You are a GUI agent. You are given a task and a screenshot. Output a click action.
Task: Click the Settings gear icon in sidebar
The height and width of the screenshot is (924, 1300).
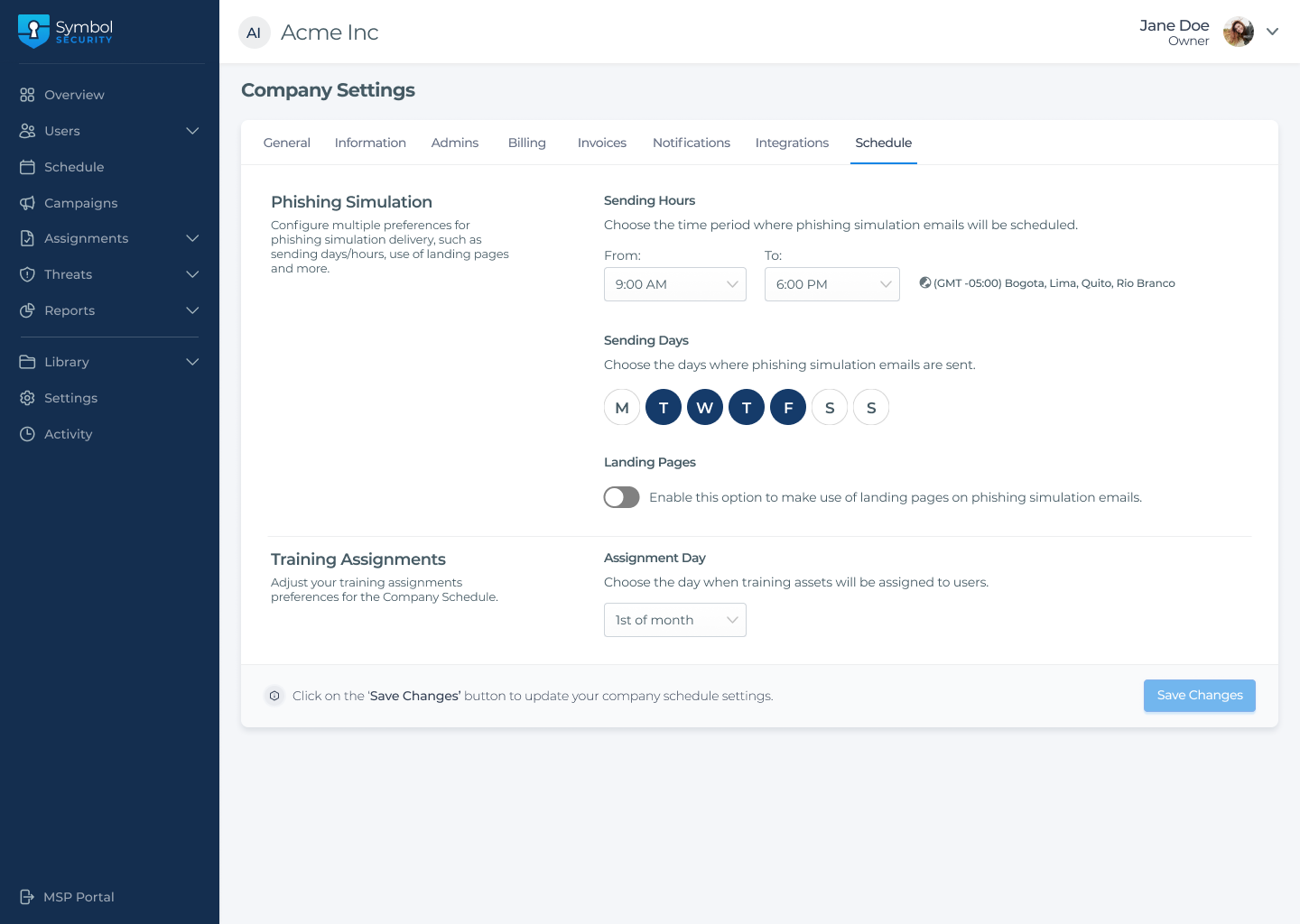click(27, 398)
